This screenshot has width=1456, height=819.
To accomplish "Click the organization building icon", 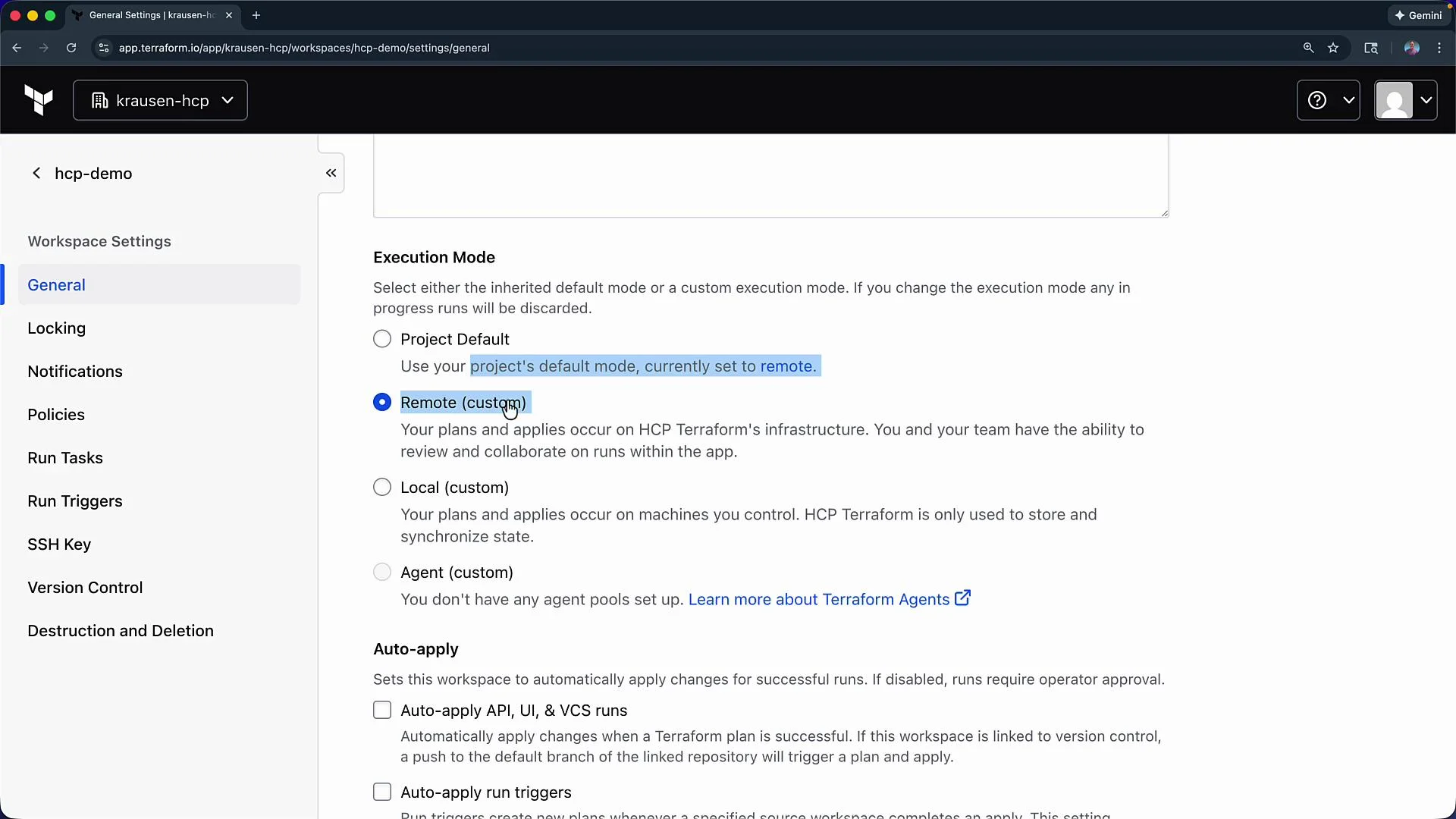I will click(100, 100).
